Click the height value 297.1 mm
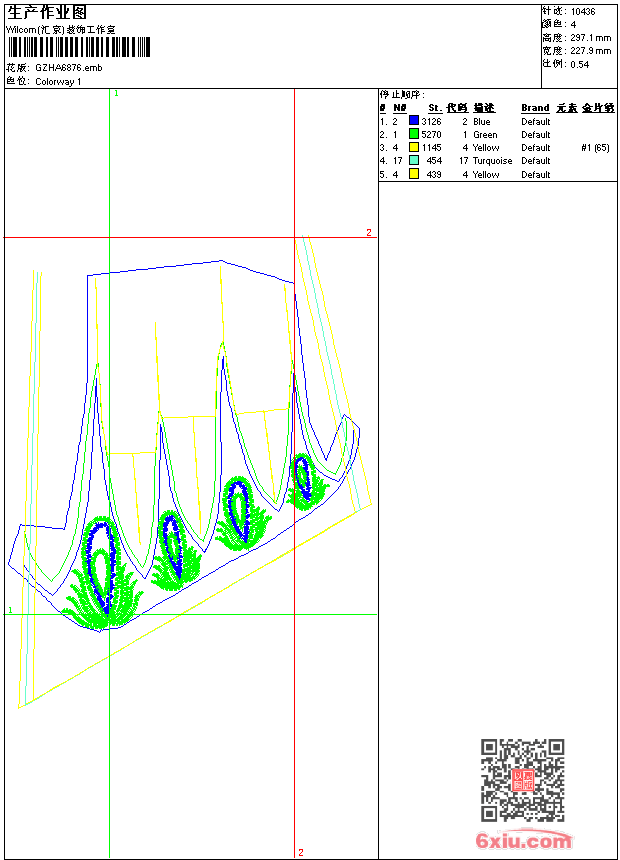The width and height of the screenshot is (620, 860). pyautogui.click(x=590, y=38)
